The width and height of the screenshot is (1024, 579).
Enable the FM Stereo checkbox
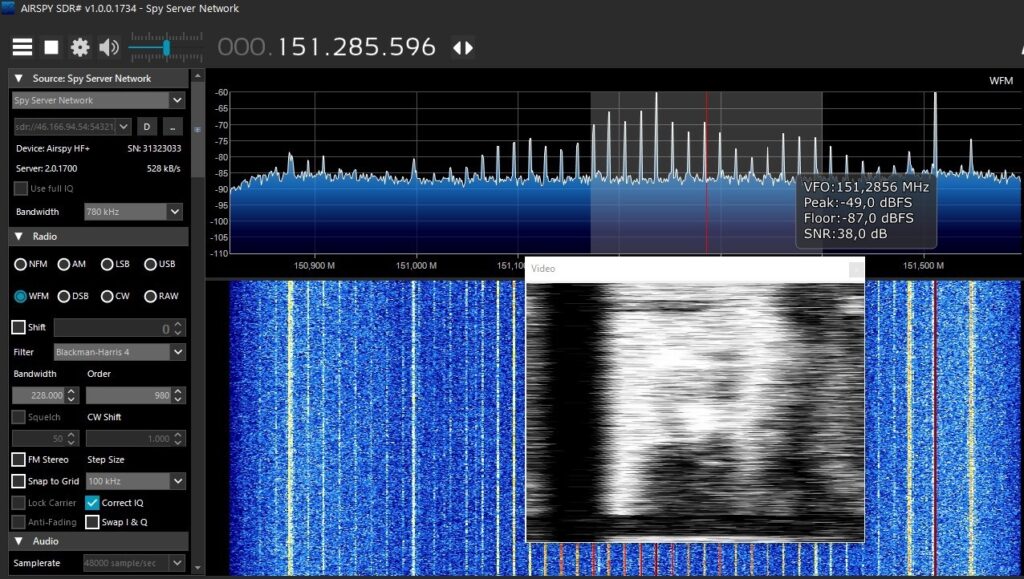tap(19, 459)
